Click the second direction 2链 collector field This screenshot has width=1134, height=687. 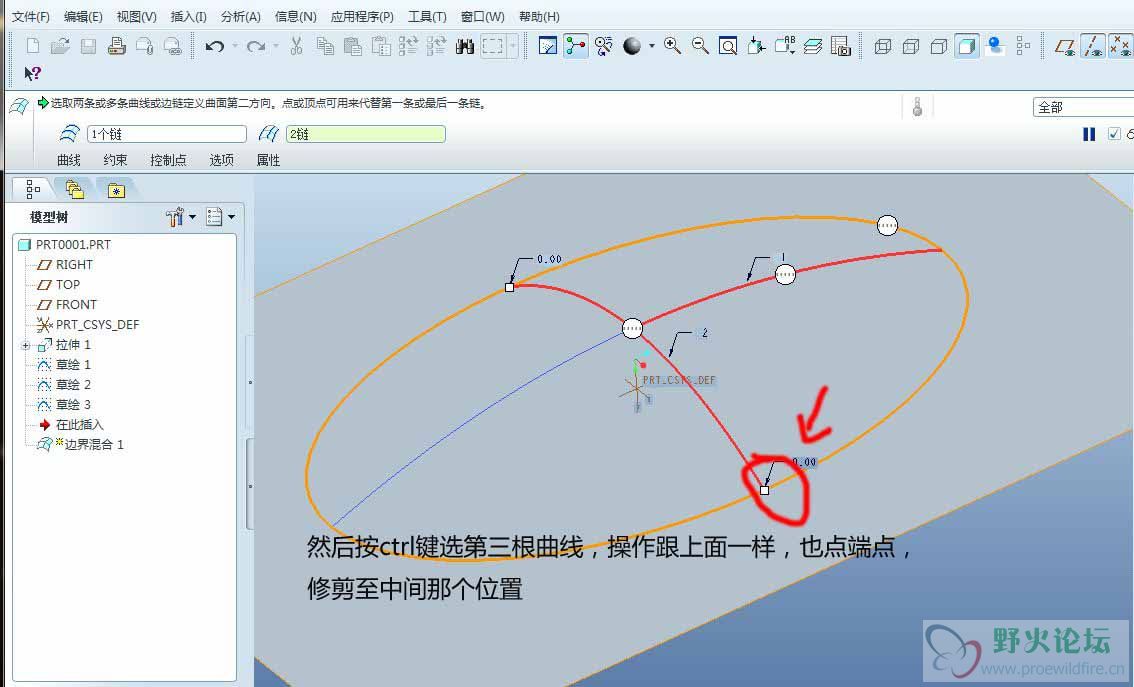point(366,134)
